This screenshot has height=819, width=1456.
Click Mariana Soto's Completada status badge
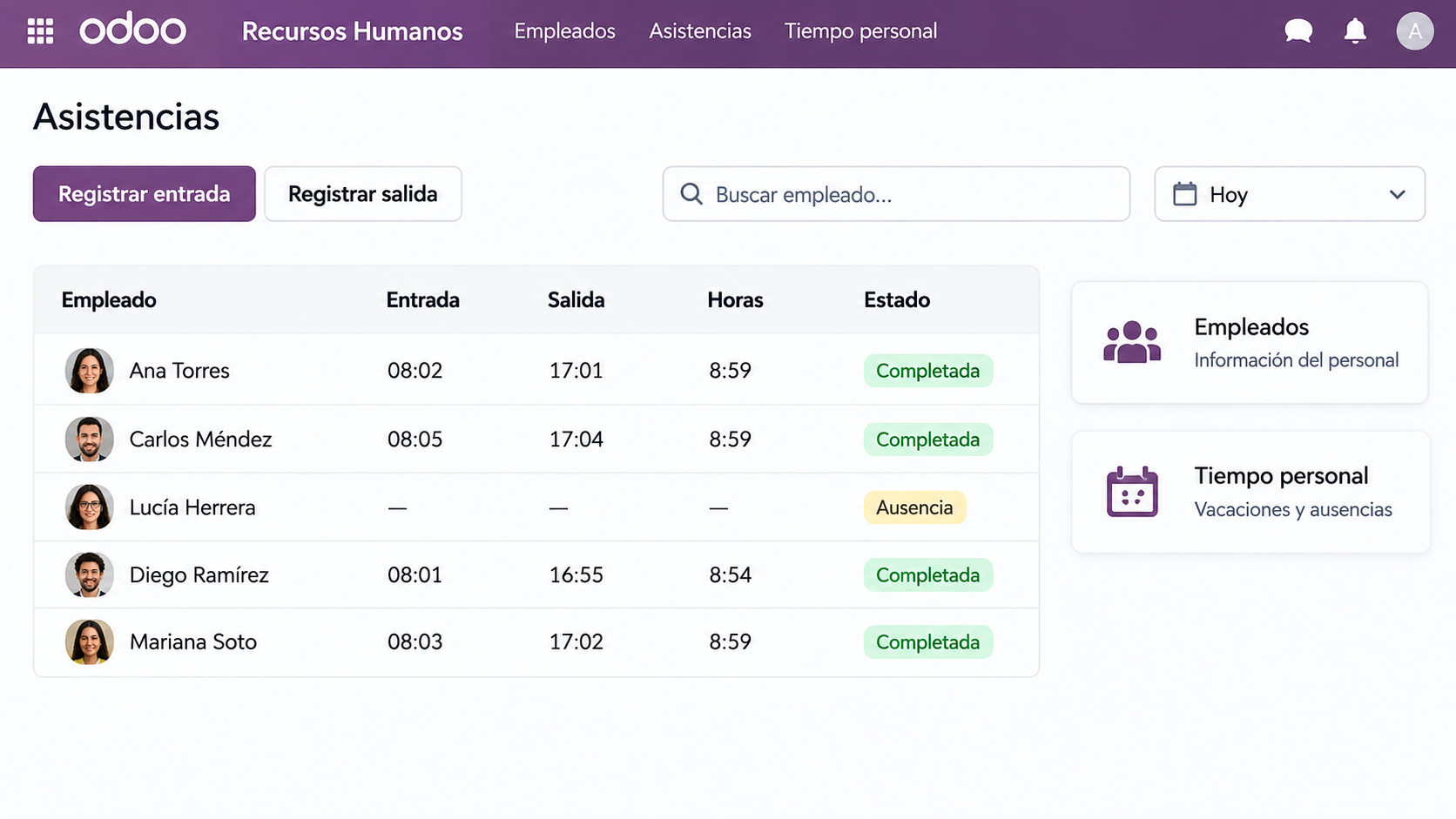tap(928, 642)
